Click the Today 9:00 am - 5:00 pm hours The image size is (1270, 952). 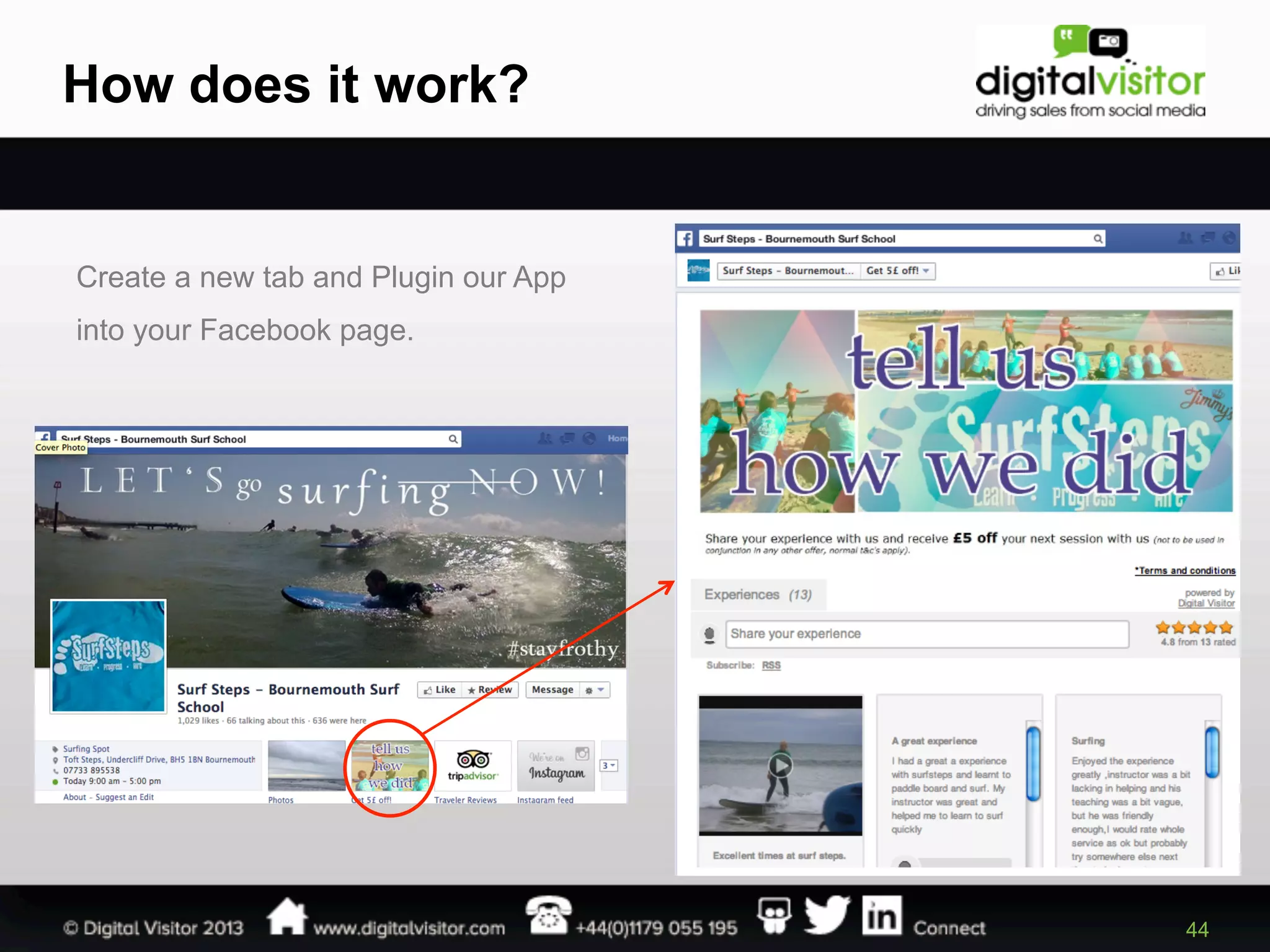112,781
